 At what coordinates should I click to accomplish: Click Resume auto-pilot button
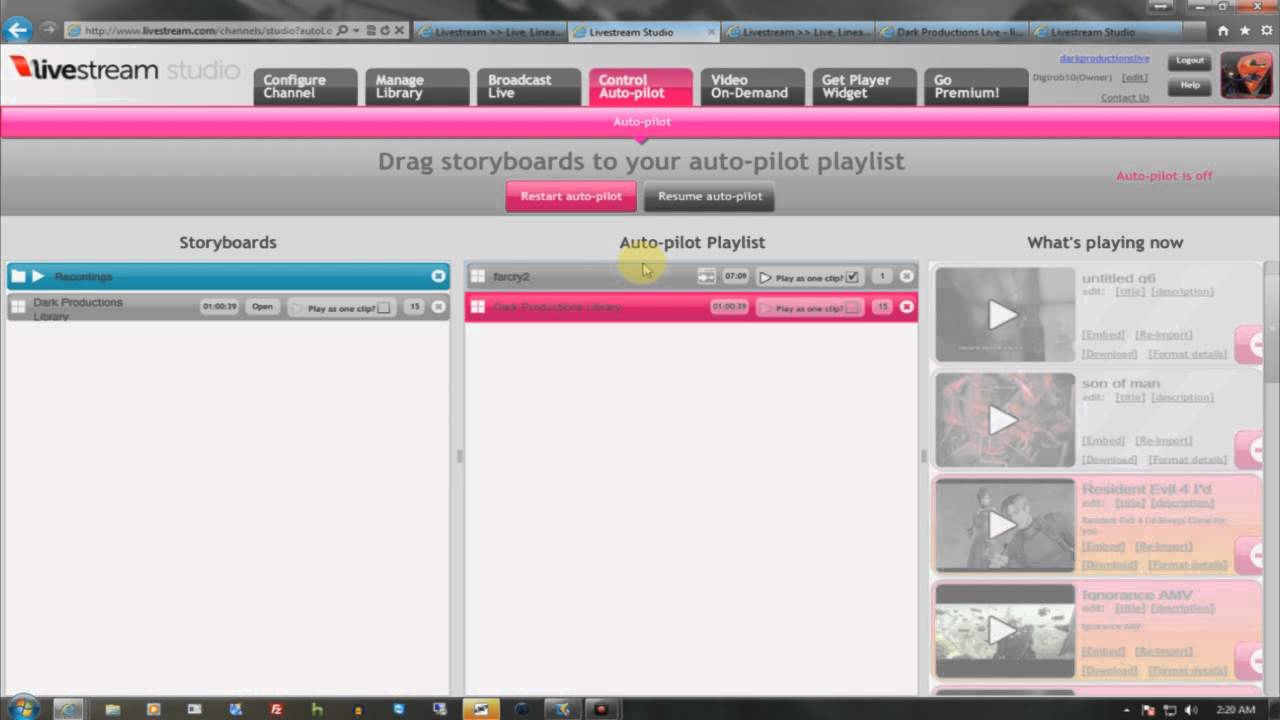710,196
